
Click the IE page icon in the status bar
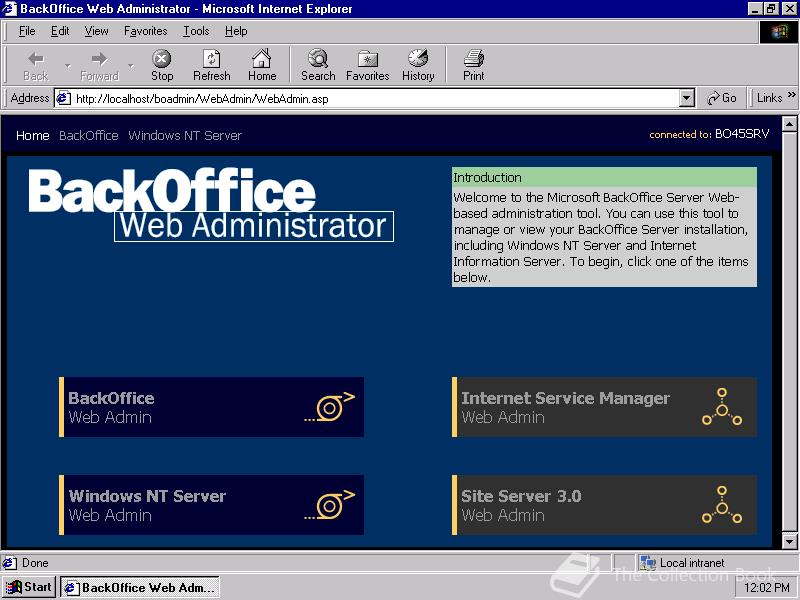[x=10, y=563]
